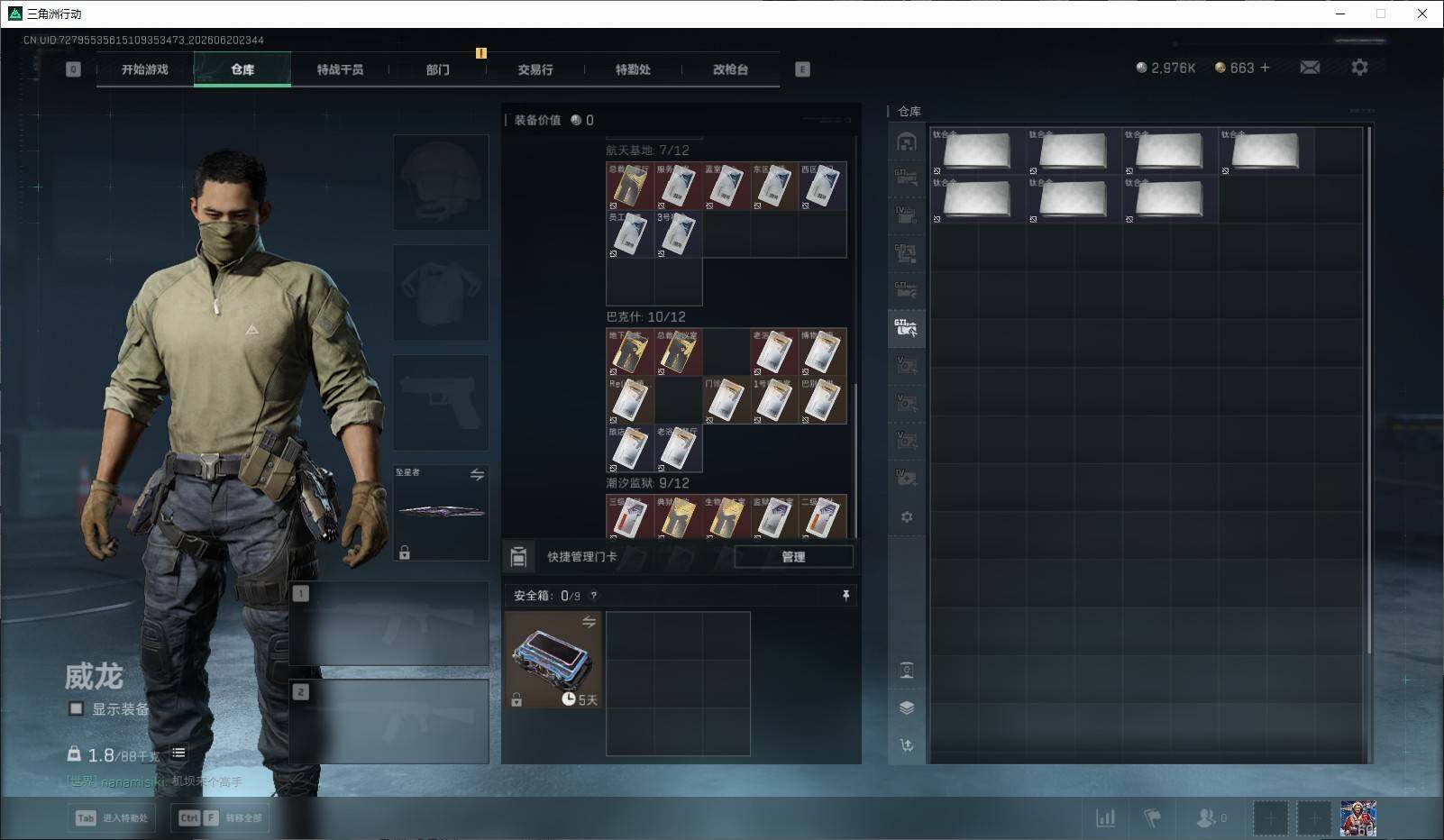Image resolution: width=1444 pixels, height=840 pixels.
Task: Click the 2,976K currency balance
Action: tap(1165, 68)
